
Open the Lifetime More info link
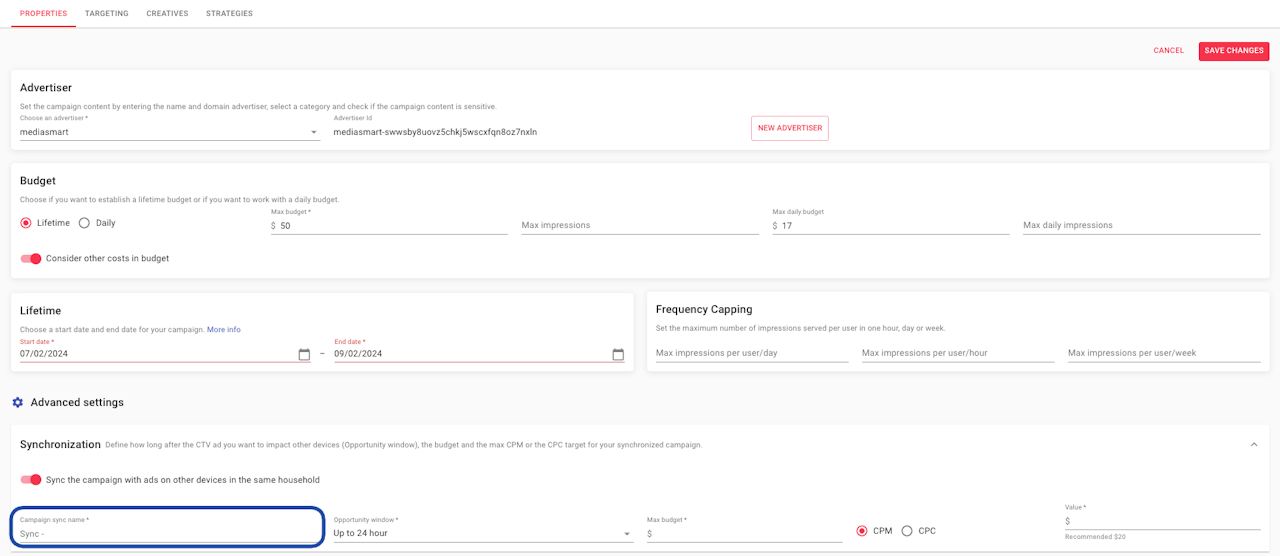coord(224,330)
